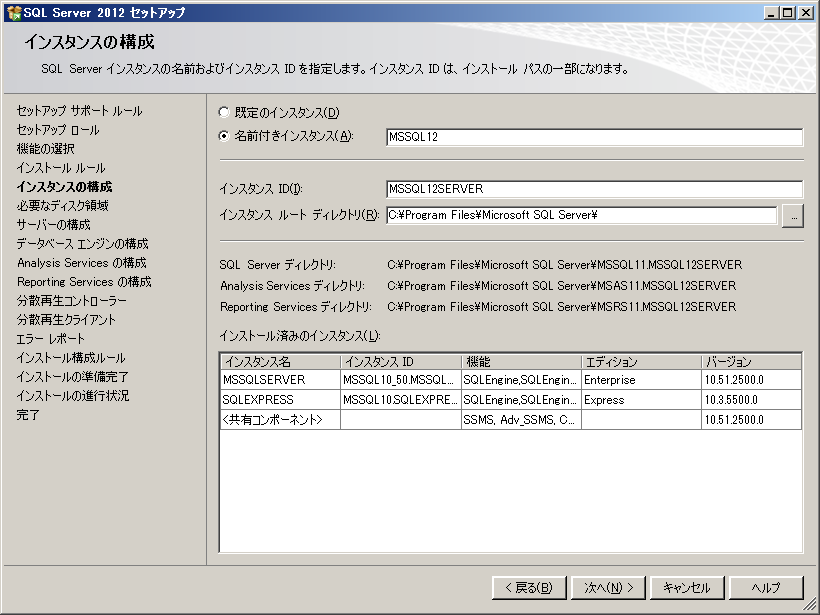The height and width of the screenshot is (615, 820).
Task: Click the インスタンス ID field with MSSQL12SERVER
Action: point(594,189)
